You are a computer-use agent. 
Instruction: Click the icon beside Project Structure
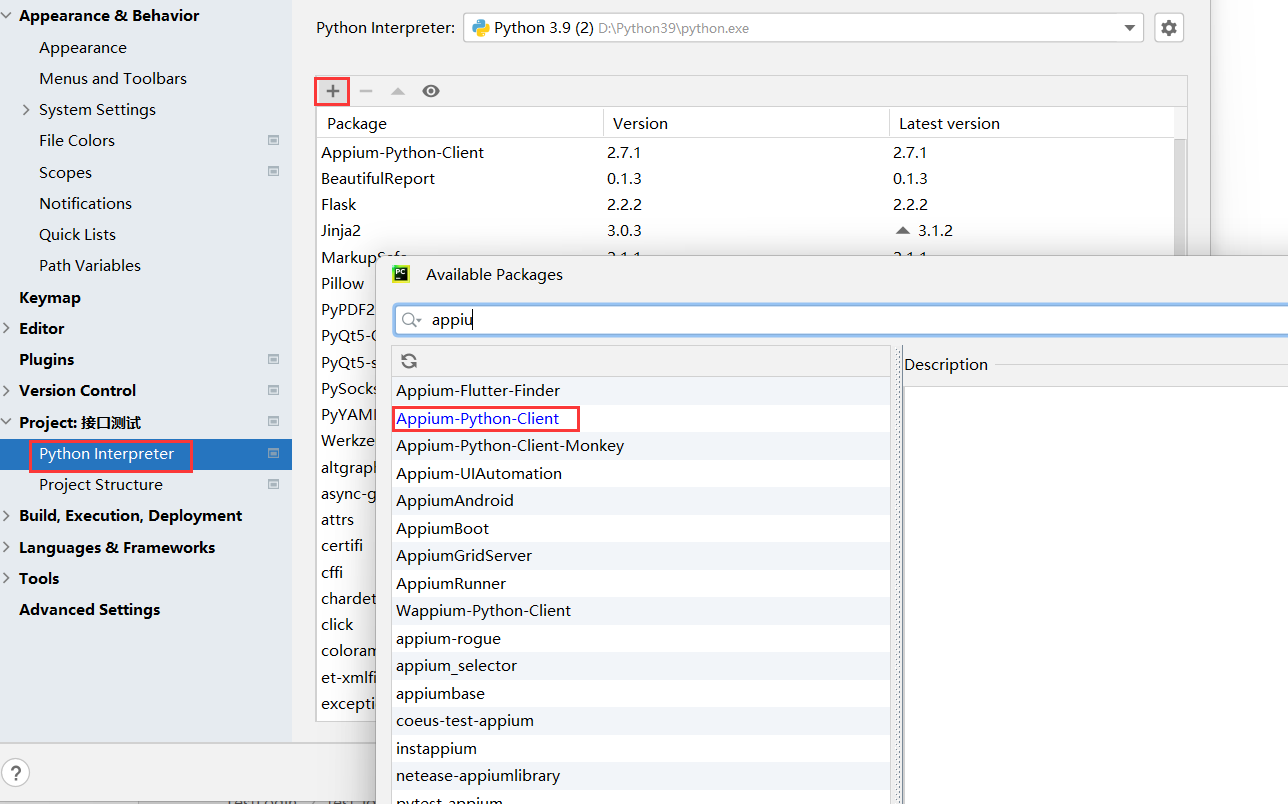click(274, 484)
